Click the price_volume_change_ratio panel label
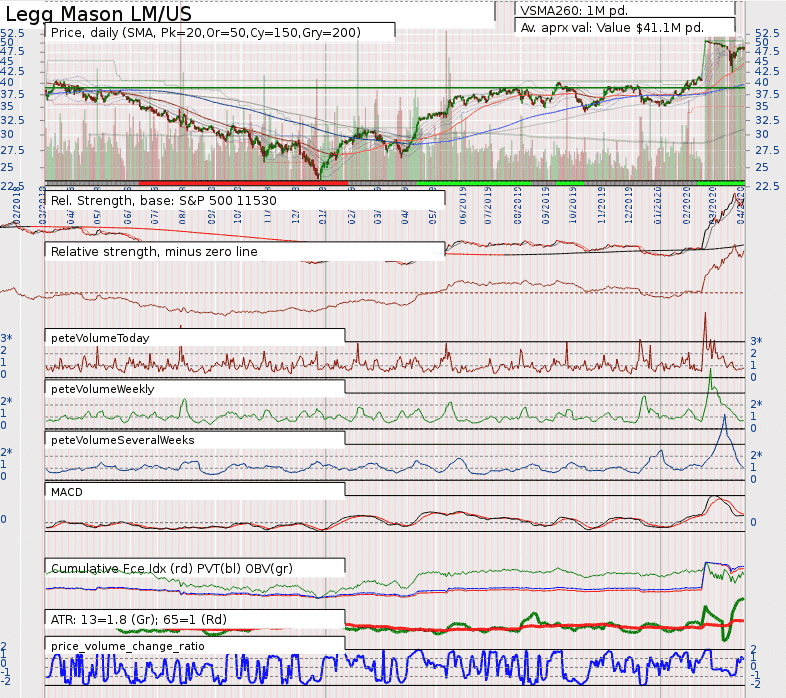Image resolution: width=786 pixels, height=698 pixels. click(x=127, y=646)
